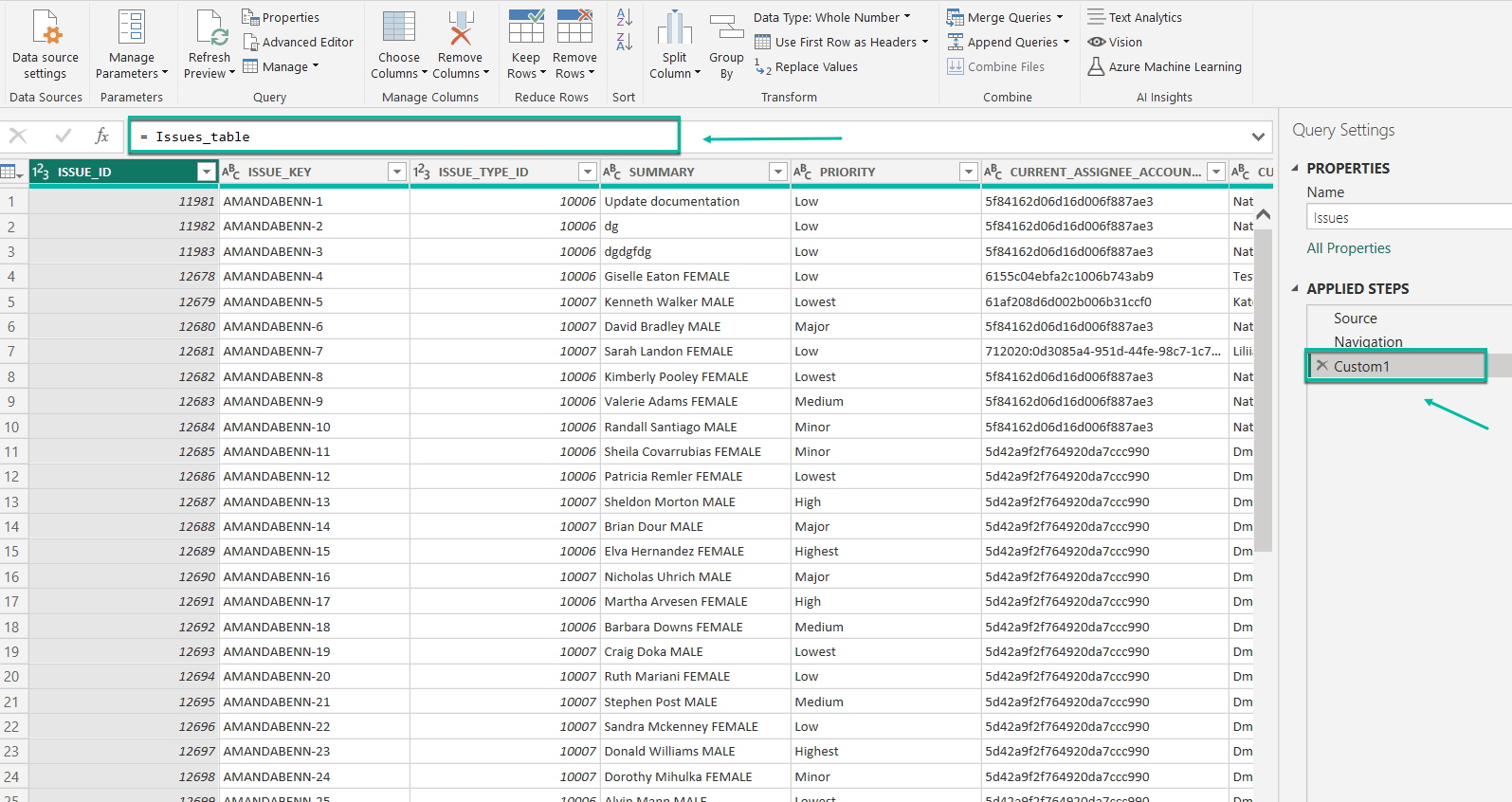Open the All Properties link
The image size is (1512, 802).
pyautogui.click(x=1348, y=248)
